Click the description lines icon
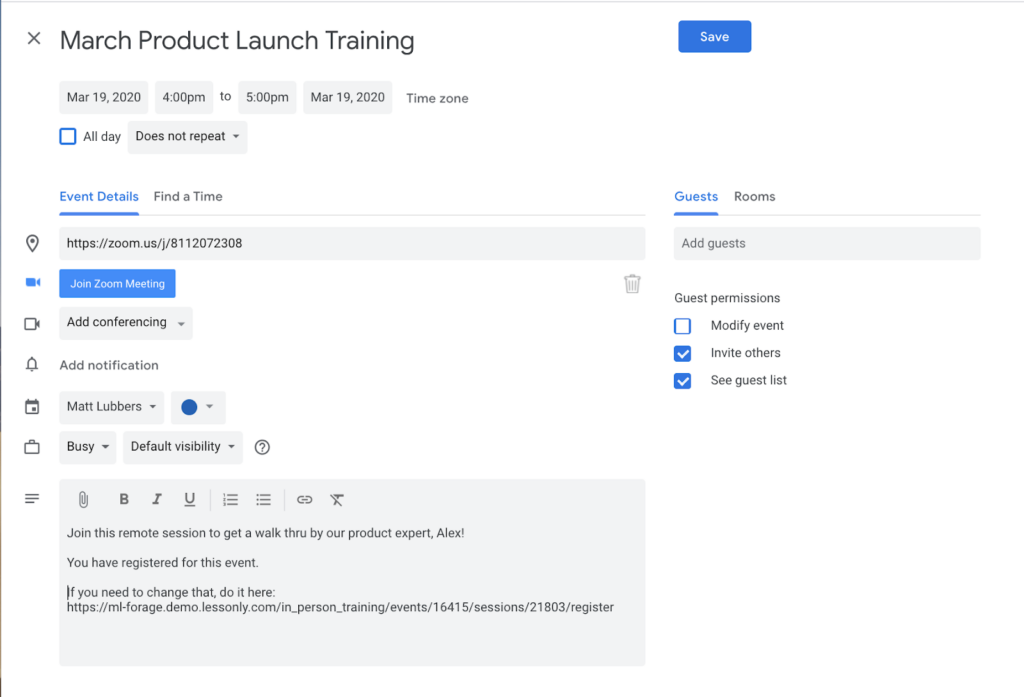The height and width of the screenshot is (697, 1024). [x=32, y=499]
